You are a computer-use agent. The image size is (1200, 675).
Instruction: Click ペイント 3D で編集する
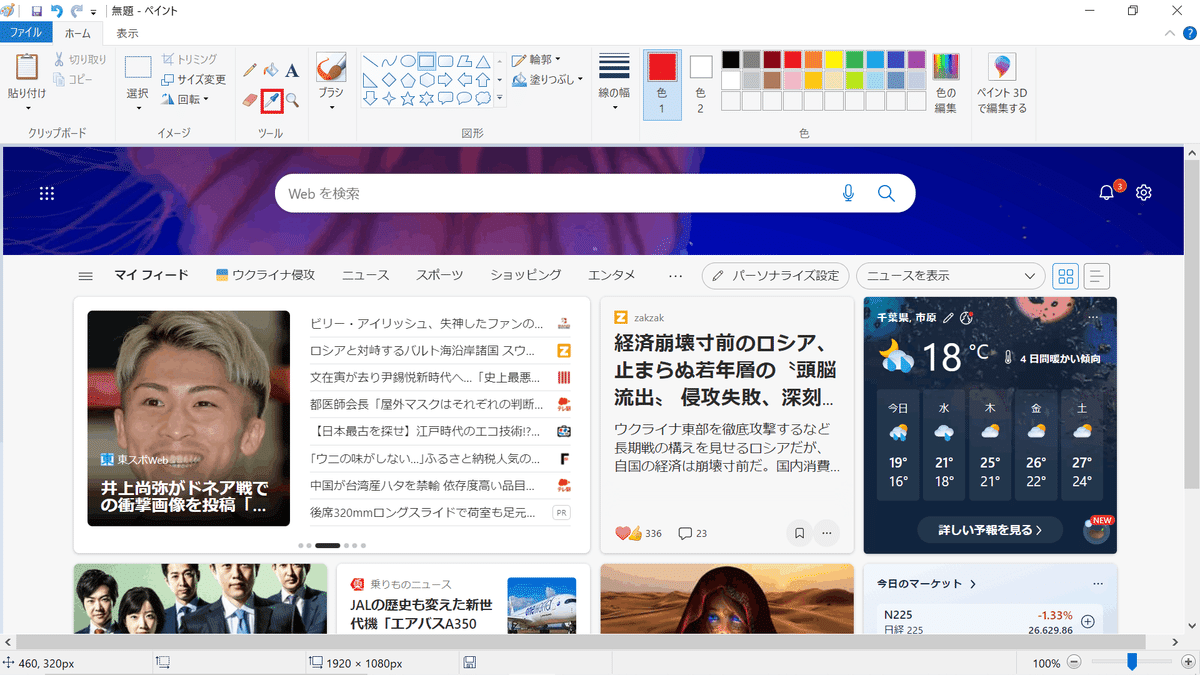point(1002,83)
